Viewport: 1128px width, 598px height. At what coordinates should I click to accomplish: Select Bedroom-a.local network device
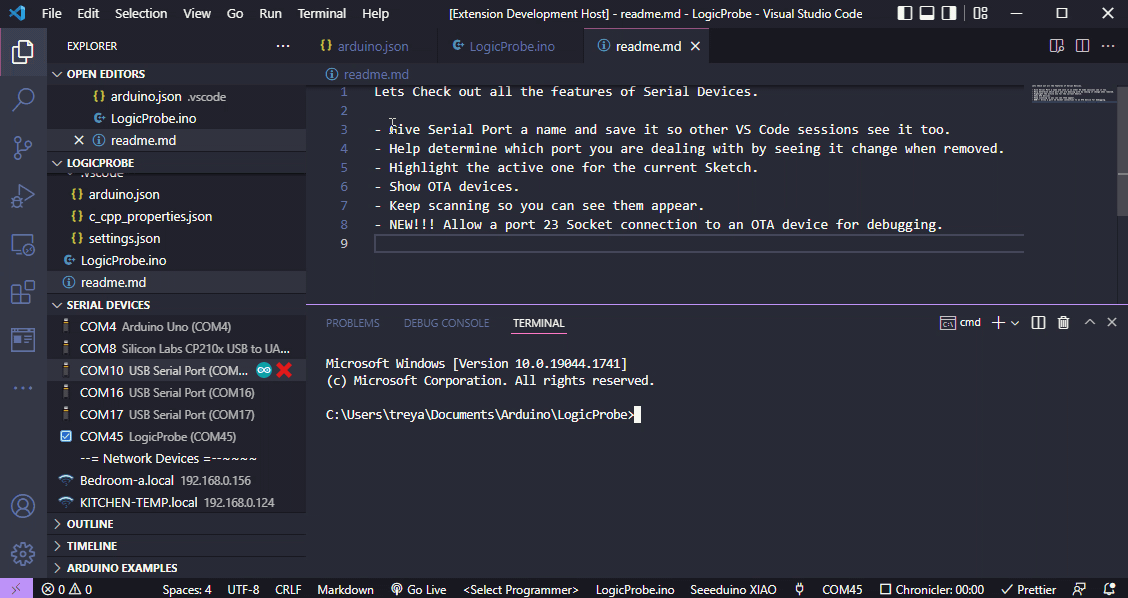click(177, 480)
